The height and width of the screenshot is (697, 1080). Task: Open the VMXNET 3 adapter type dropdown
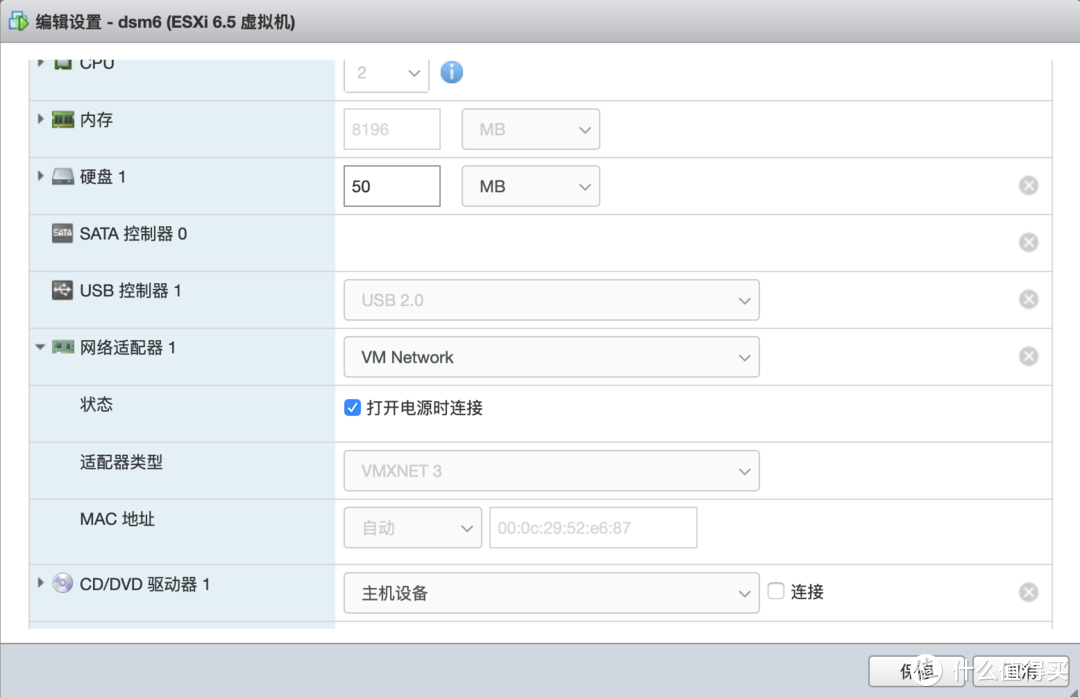tap(552, 470)
